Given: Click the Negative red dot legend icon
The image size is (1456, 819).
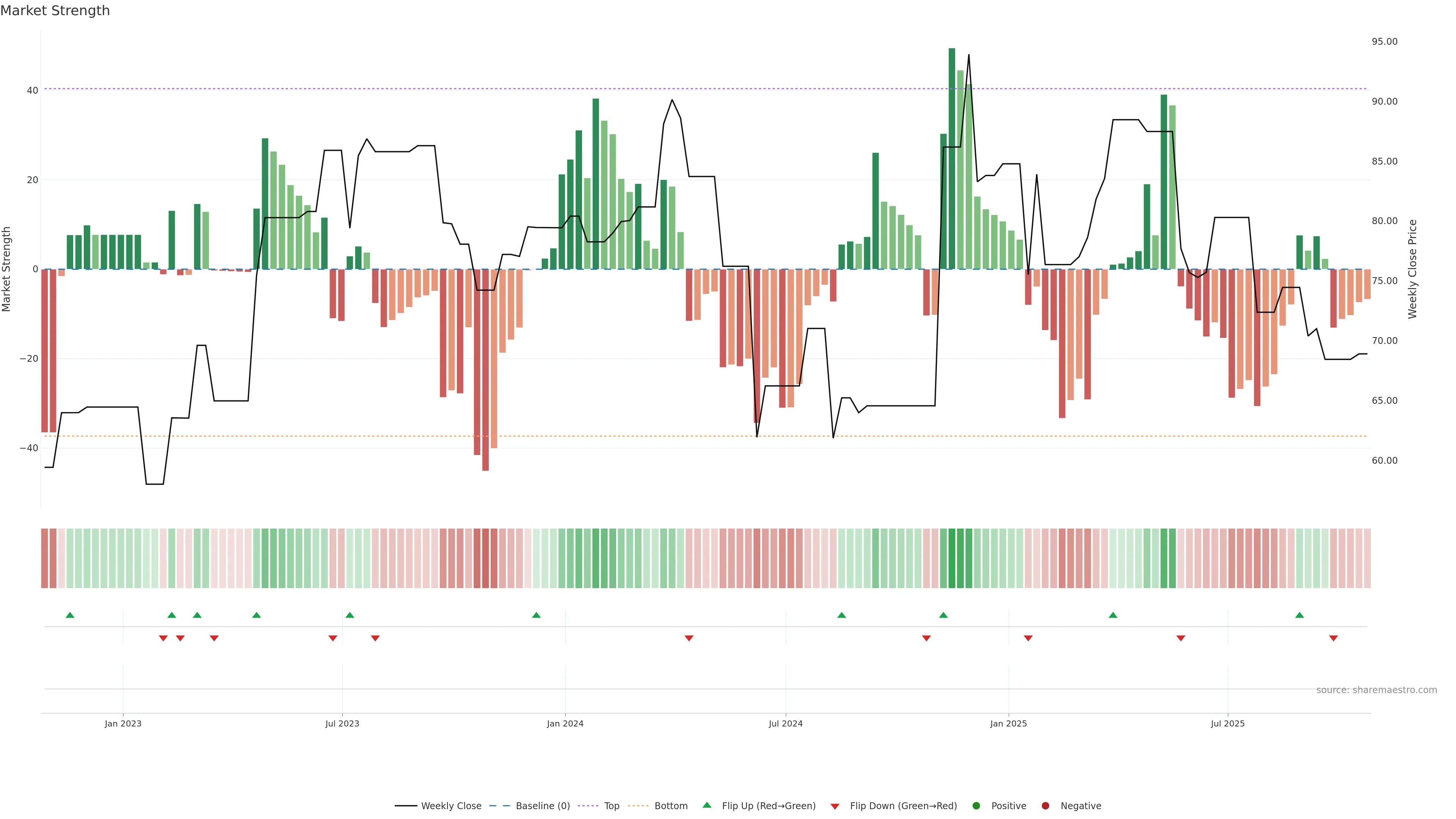Looking at the screenshot, I should [x=1045, y=805].
